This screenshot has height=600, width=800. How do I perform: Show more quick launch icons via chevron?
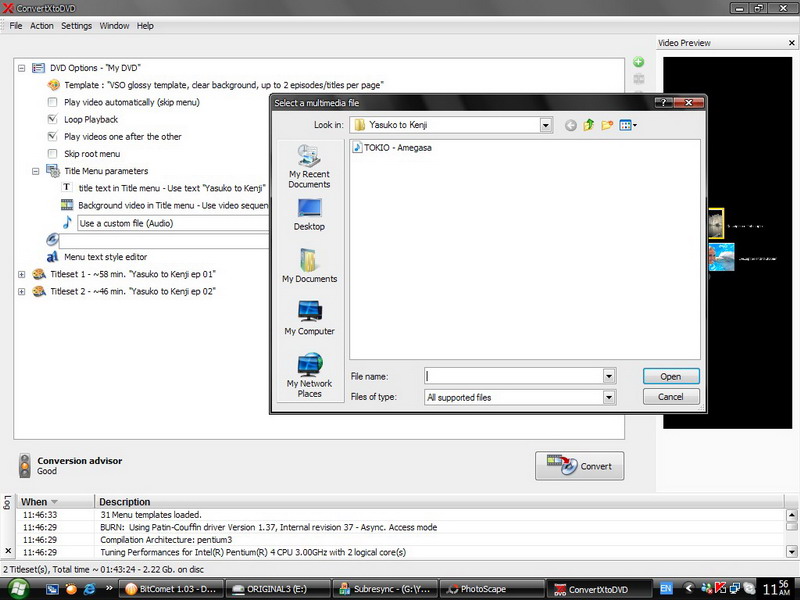[109, 588]
